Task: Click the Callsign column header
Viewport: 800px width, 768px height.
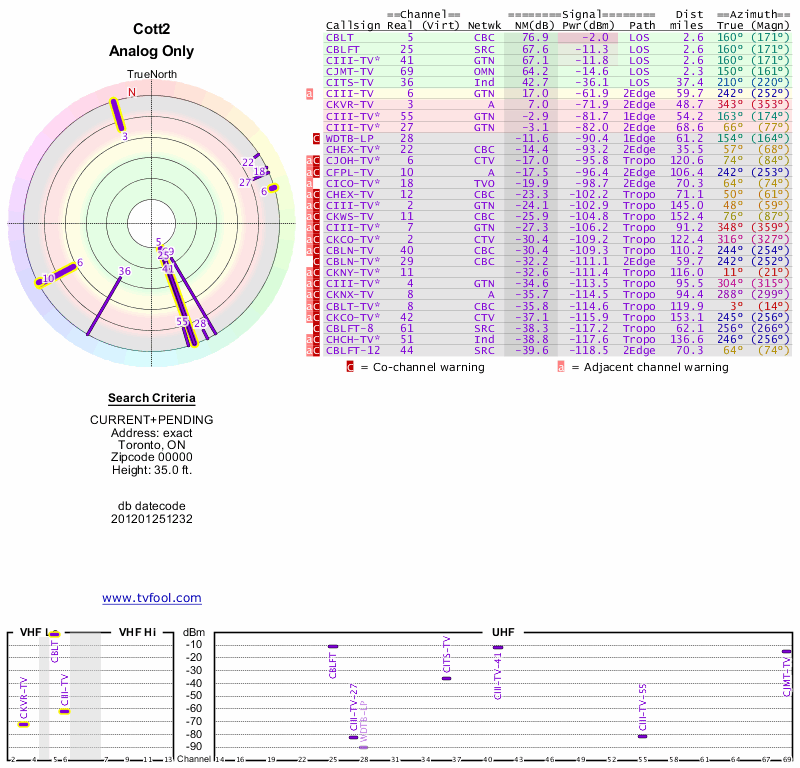Action: tap(354, 25)
